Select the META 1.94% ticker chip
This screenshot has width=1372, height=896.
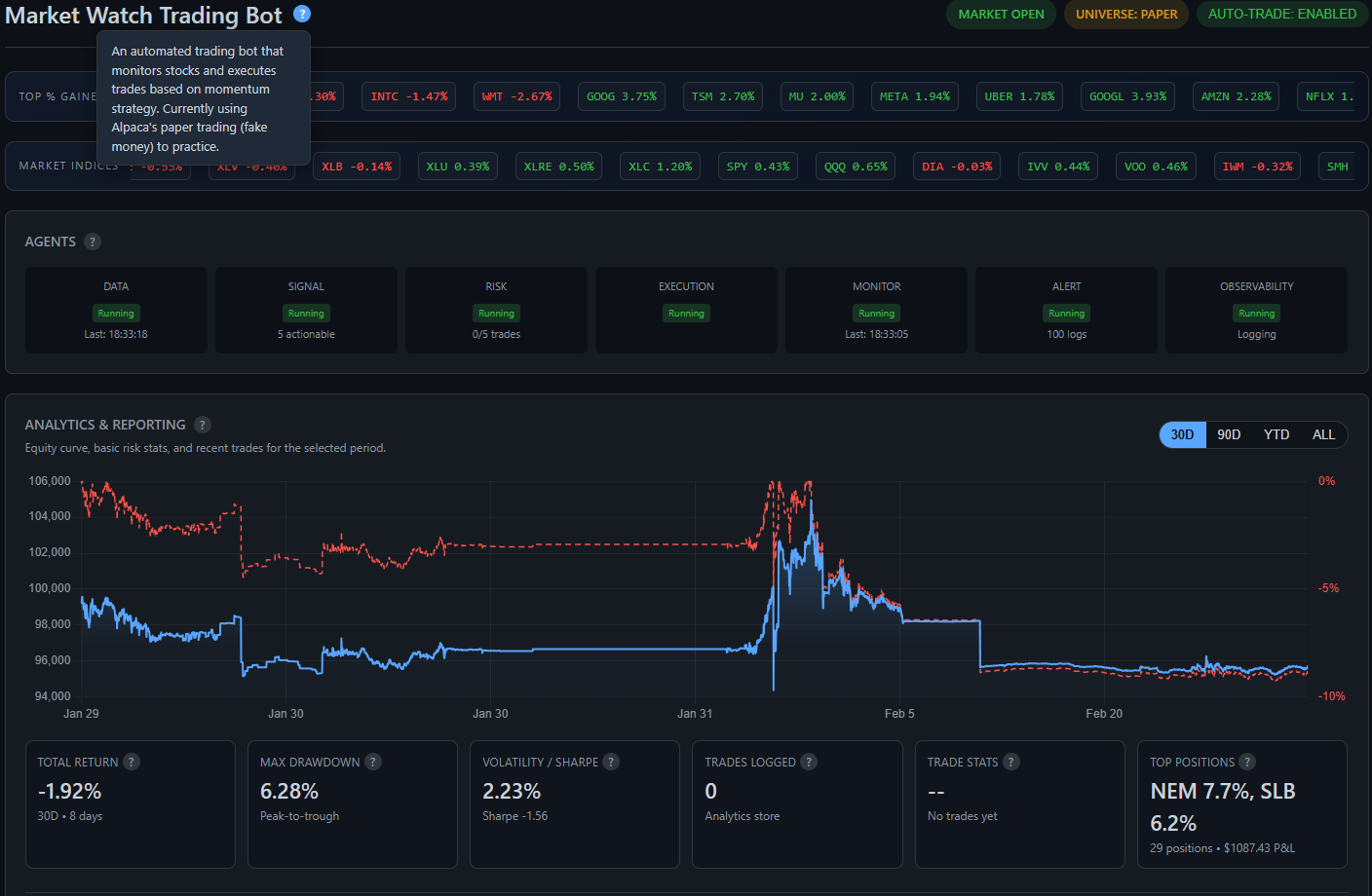[x=914, y=96]
